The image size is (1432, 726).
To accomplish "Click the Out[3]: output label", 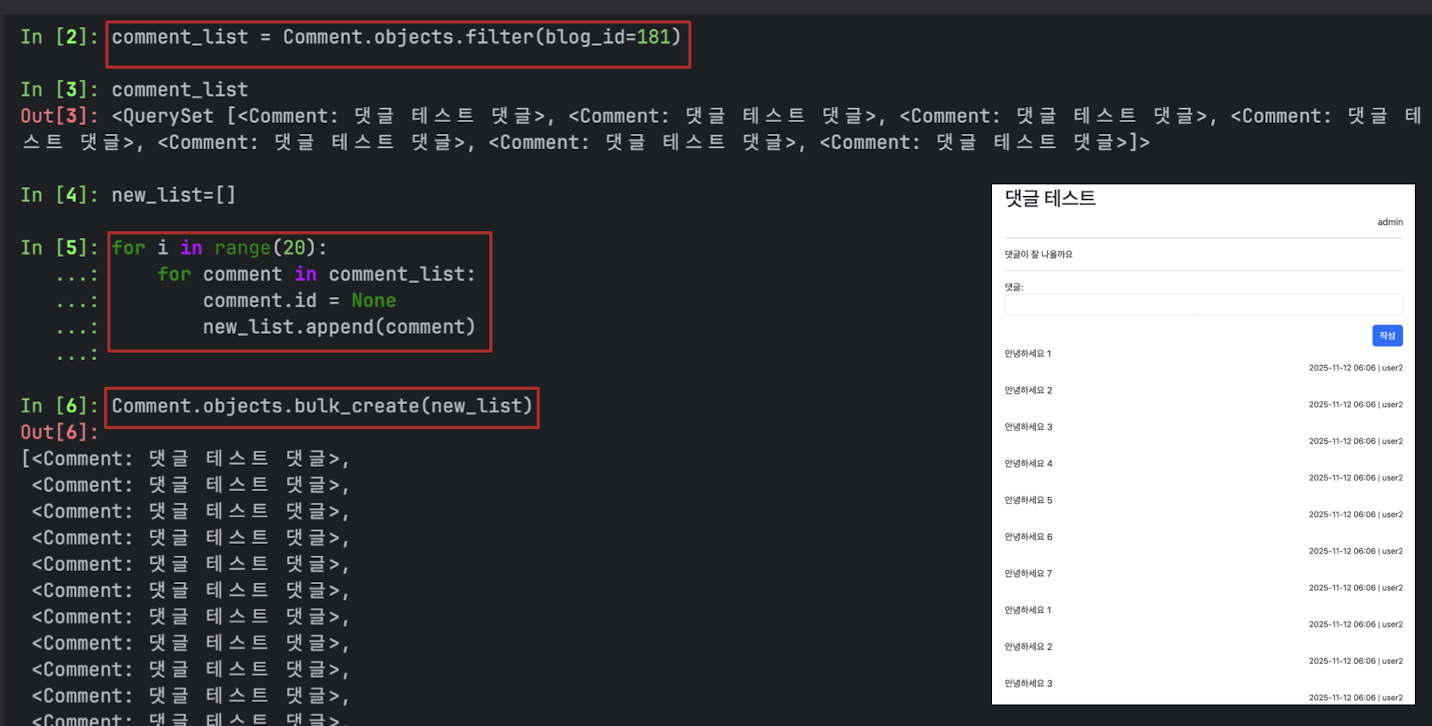I will (60, 116).
